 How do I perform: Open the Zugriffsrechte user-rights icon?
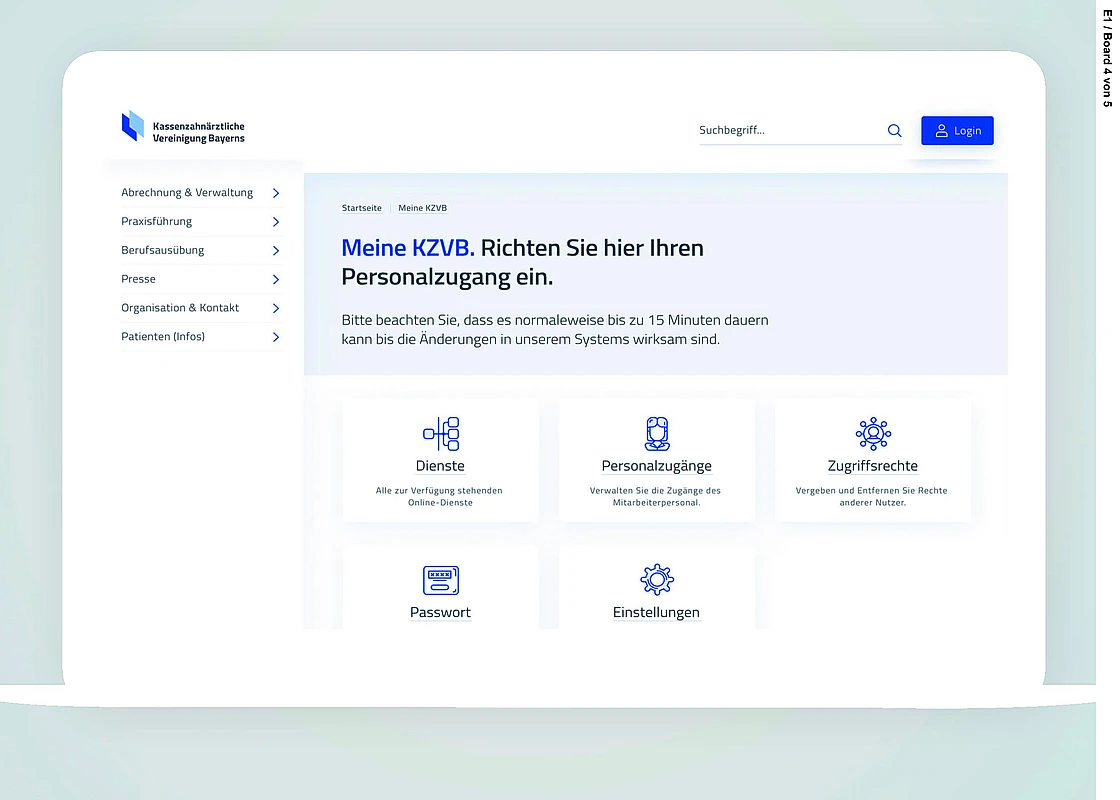pyautogui.click(x=873, y=434)
